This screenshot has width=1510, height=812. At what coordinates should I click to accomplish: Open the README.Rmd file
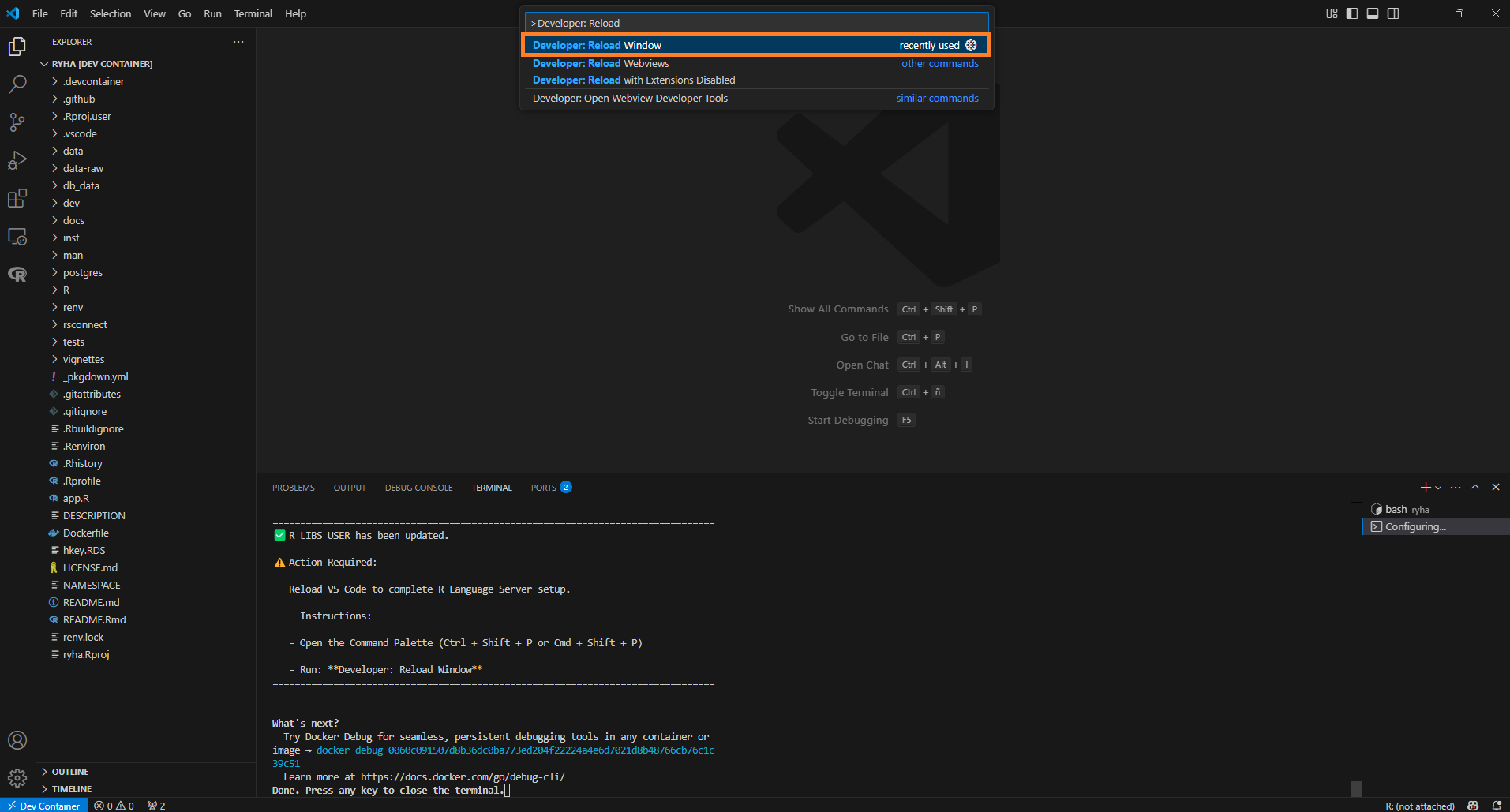pos(146,619)
